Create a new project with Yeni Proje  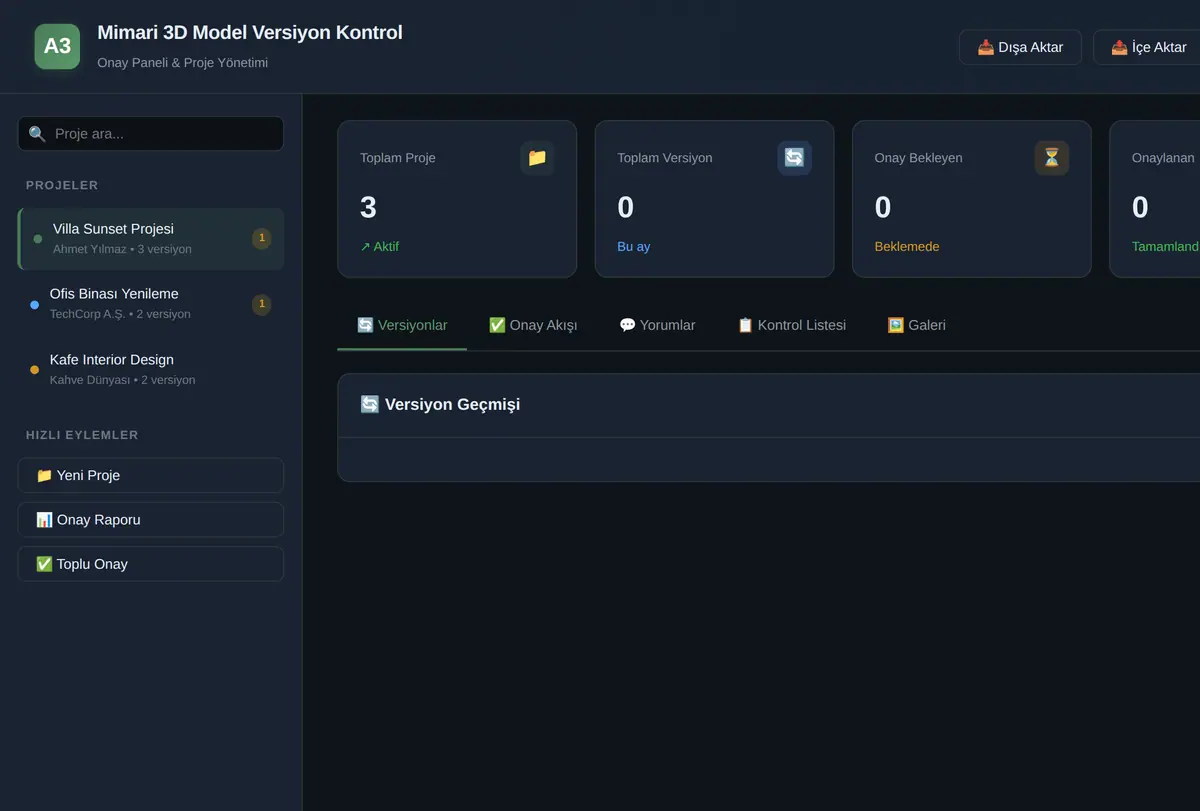[x=151, y=475]
